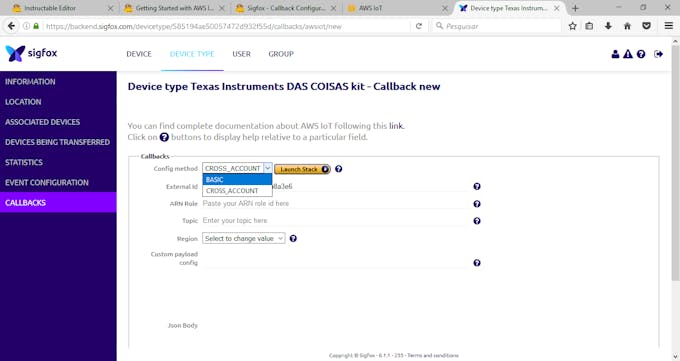Follow the AWS IoT documentation link

point(396,126)
